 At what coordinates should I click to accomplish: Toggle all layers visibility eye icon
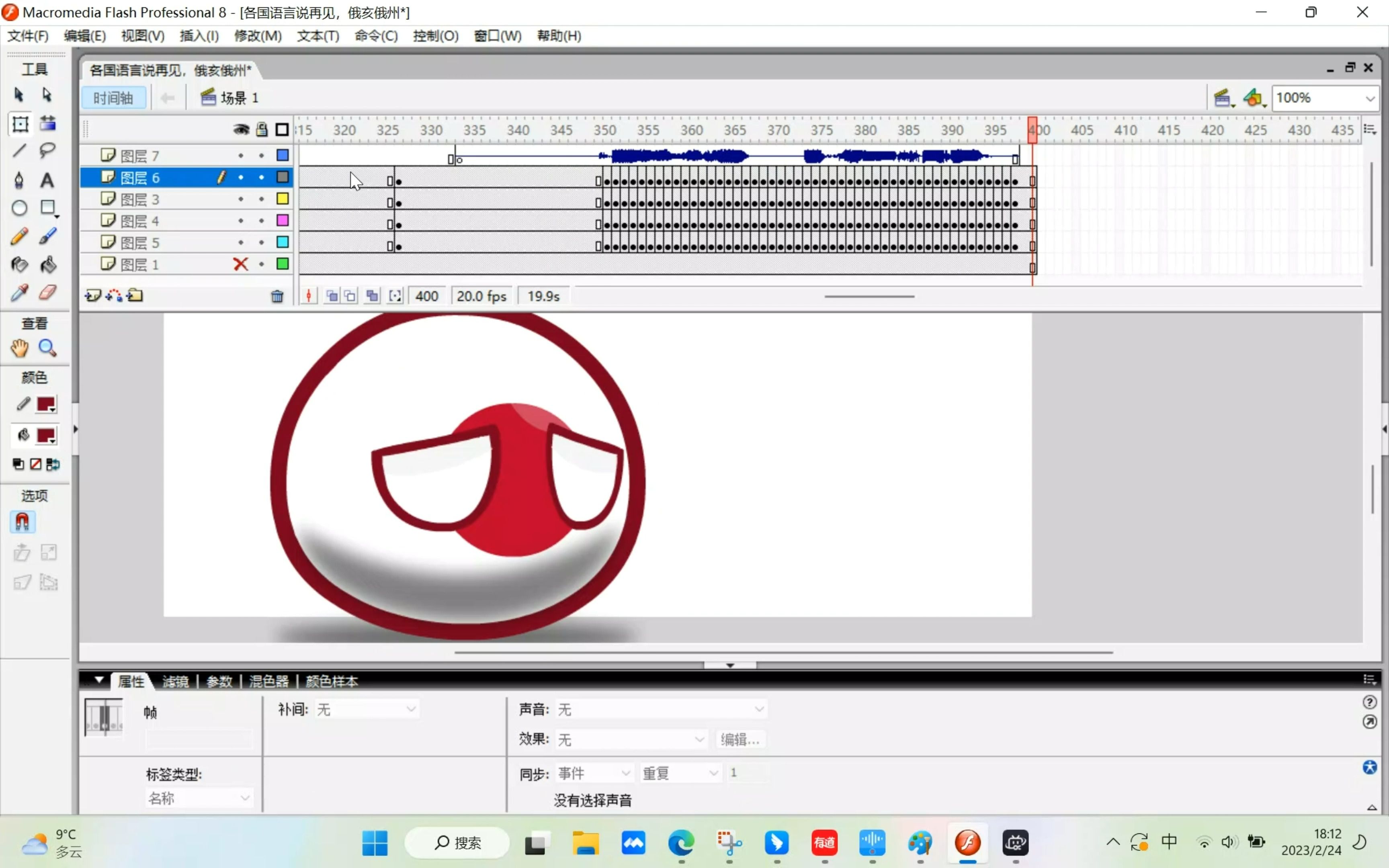pyautogui.click(x=241, y=130)
